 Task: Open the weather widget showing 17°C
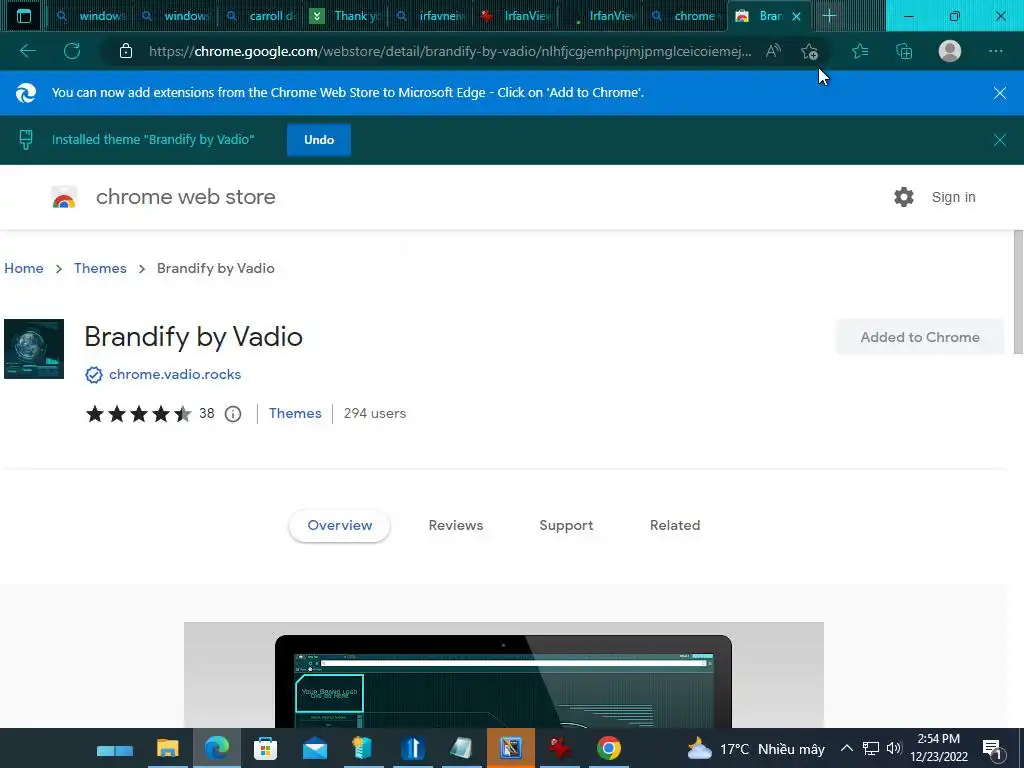coord(756,748)
